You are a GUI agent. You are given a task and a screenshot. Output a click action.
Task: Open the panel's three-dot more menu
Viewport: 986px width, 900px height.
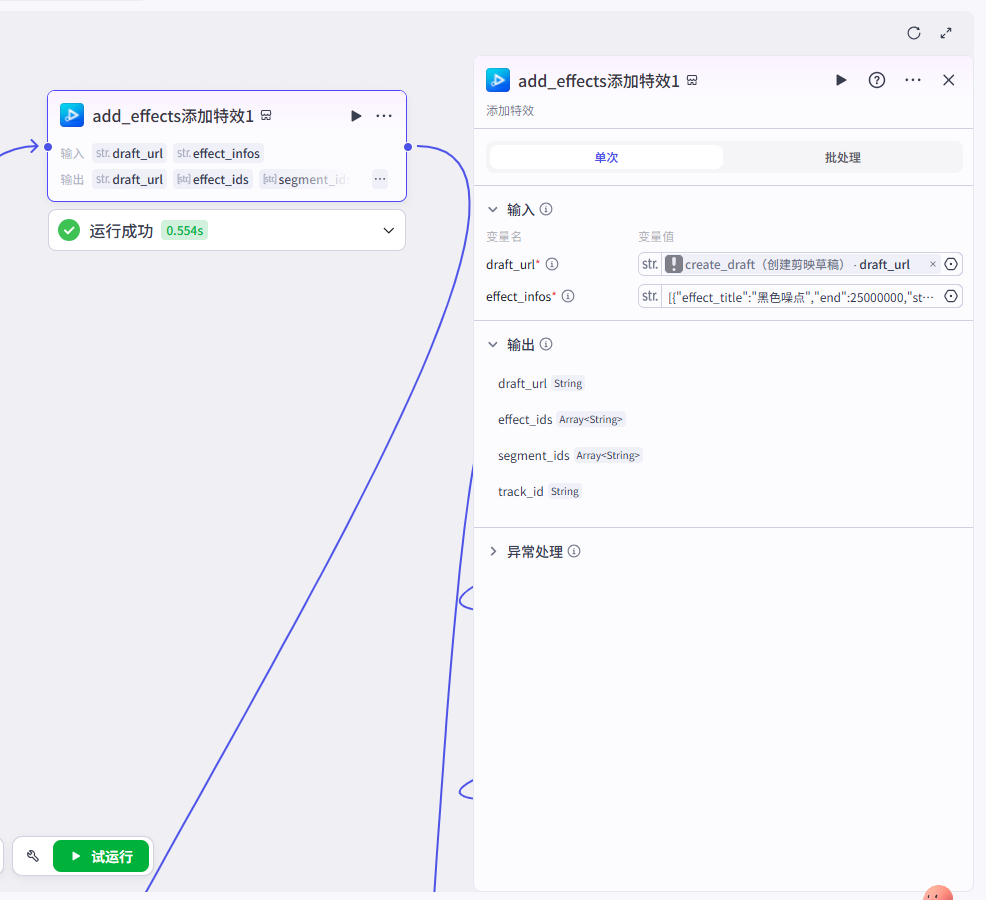(913, 80)
